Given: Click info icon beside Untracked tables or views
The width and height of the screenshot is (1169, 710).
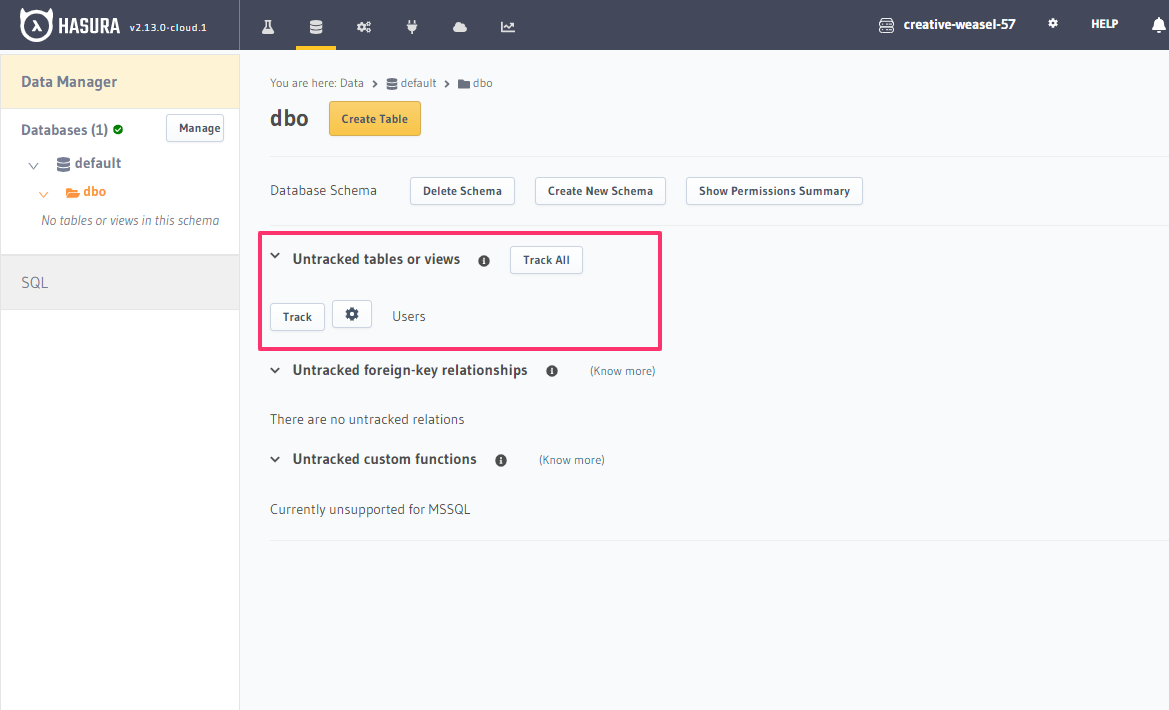Looking at the screenshot, I should 484,261.
